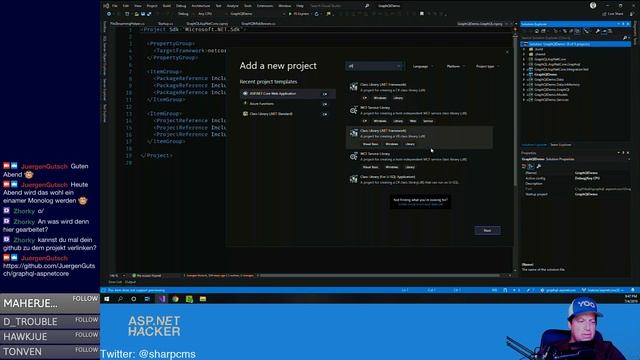Click the Home icon in Solution Explorer toolbar
The image size is (640, 360).
coord(537,31)
